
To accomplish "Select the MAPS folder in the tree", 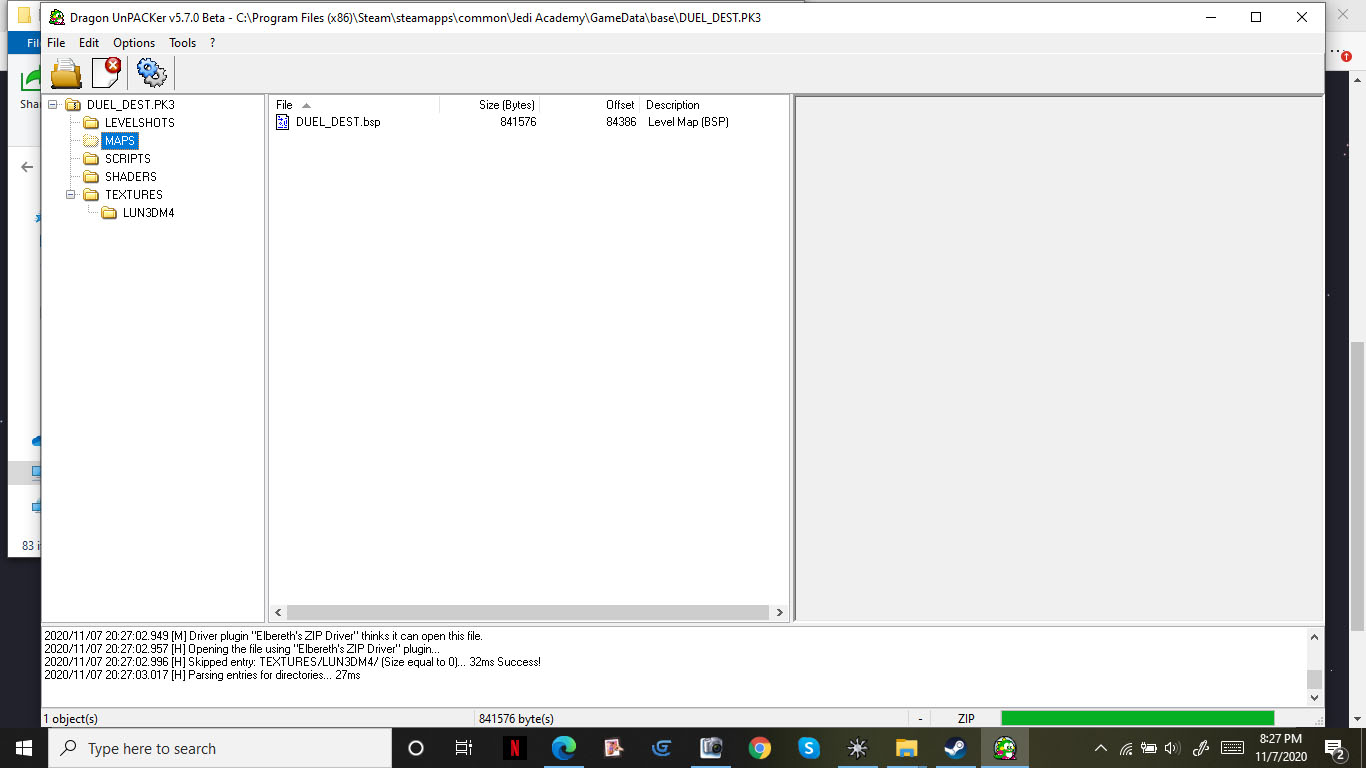I will click(119, 141).
